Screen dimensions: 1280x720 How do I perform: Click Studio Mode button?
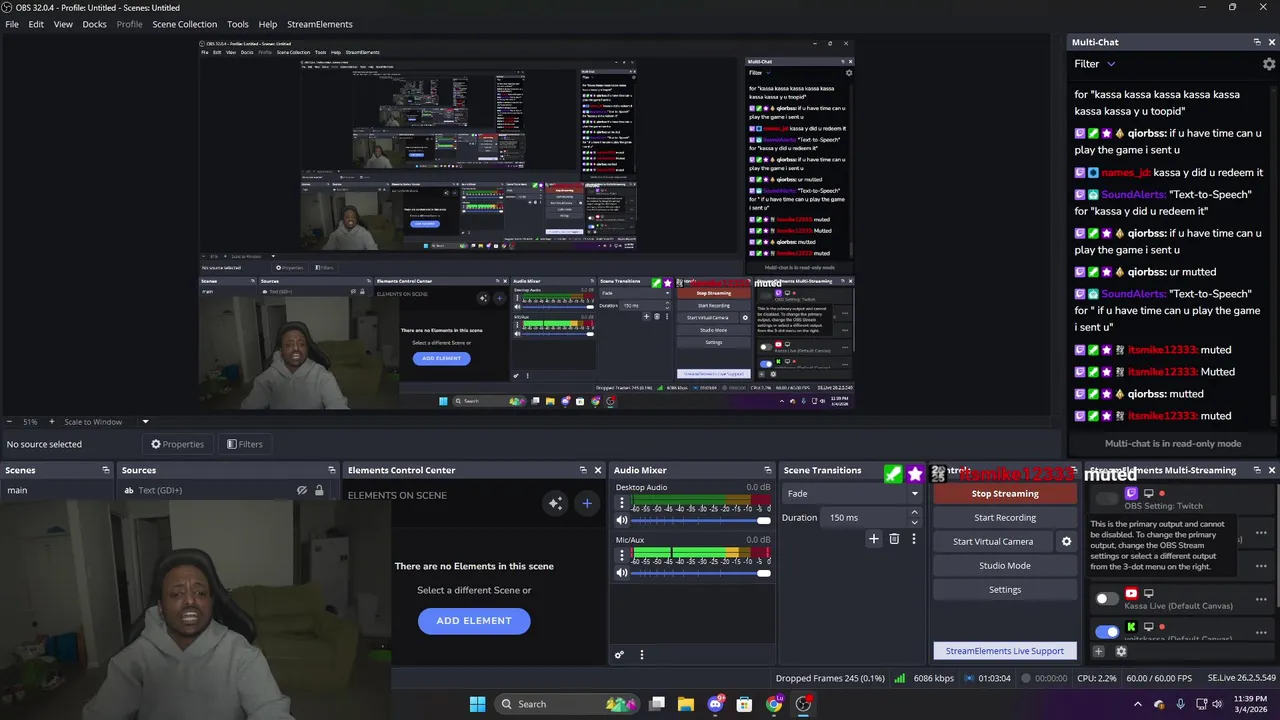click(1005, 566)
